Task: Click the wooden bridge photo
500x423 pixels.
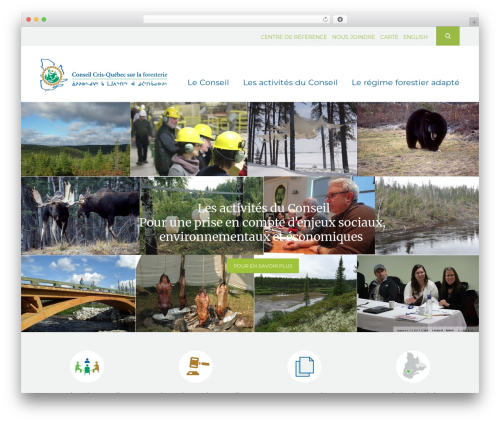Action: [78, 293]
